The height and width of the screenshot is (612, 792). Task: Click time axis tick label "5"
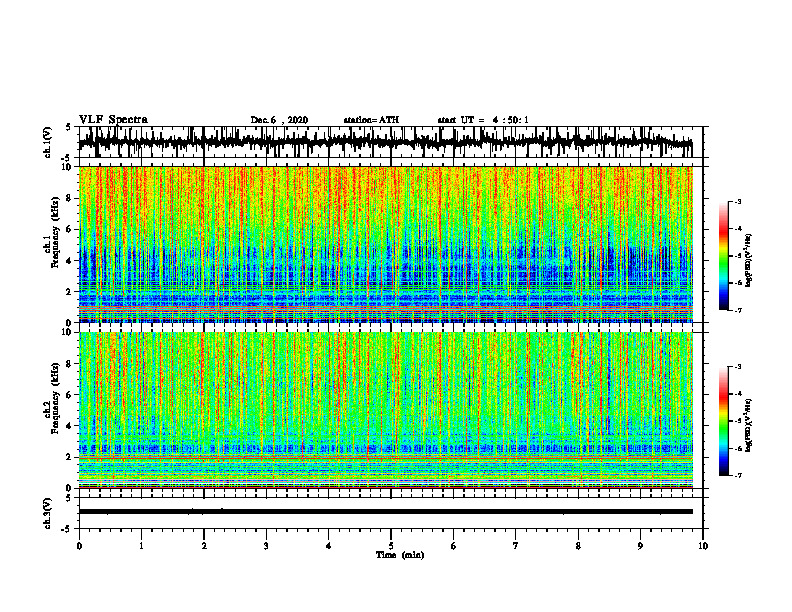[x=391, y=546]
